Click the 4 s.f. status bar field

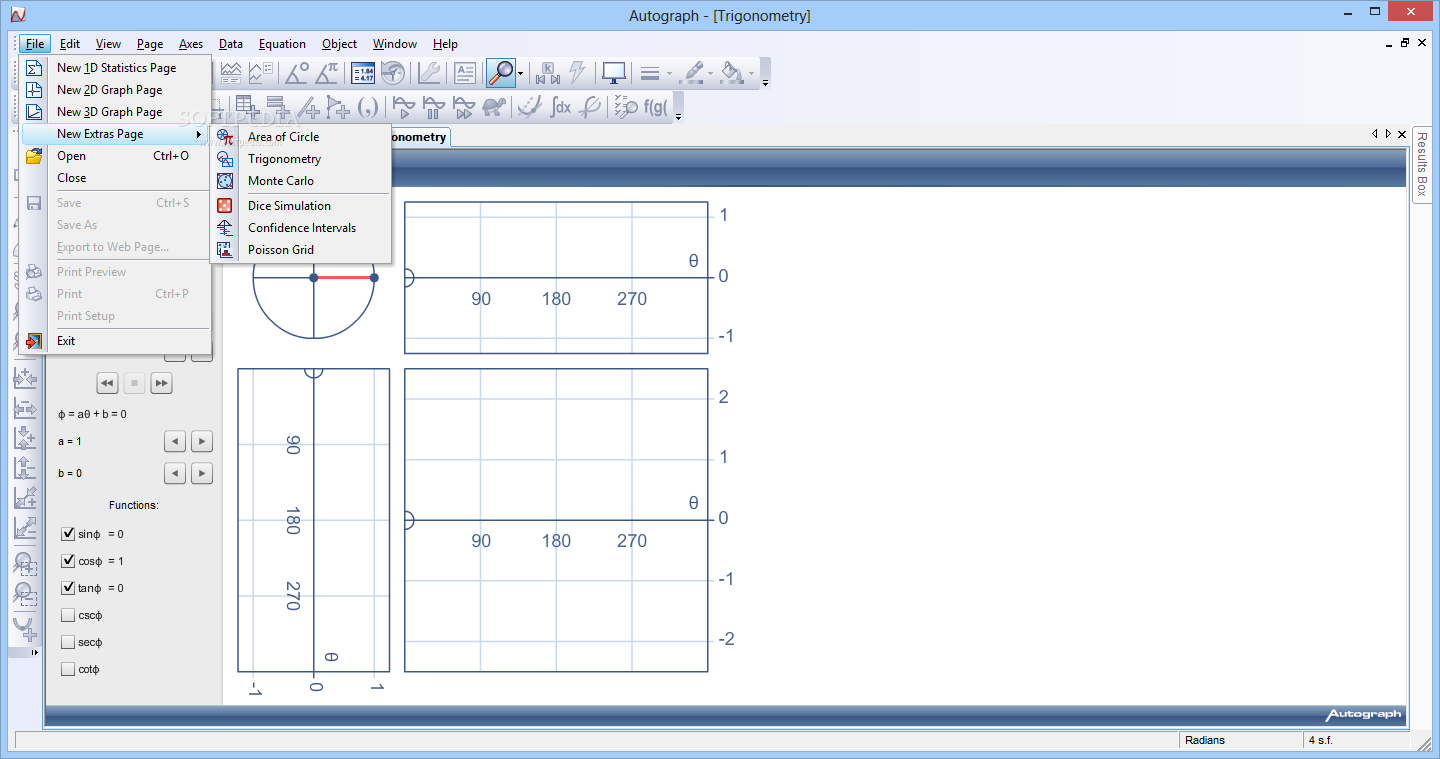(x=1356, y=741)
